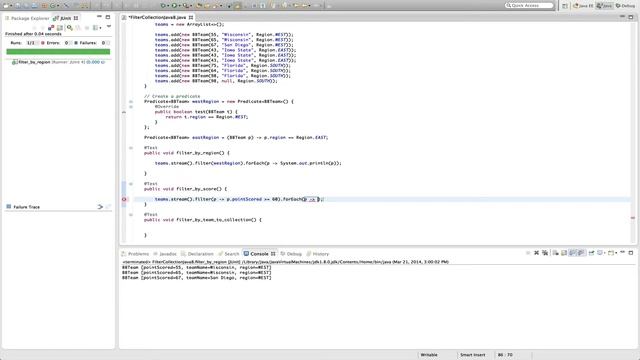Open the Package Explorer tab
640x360 pixels.
point(27,18)
